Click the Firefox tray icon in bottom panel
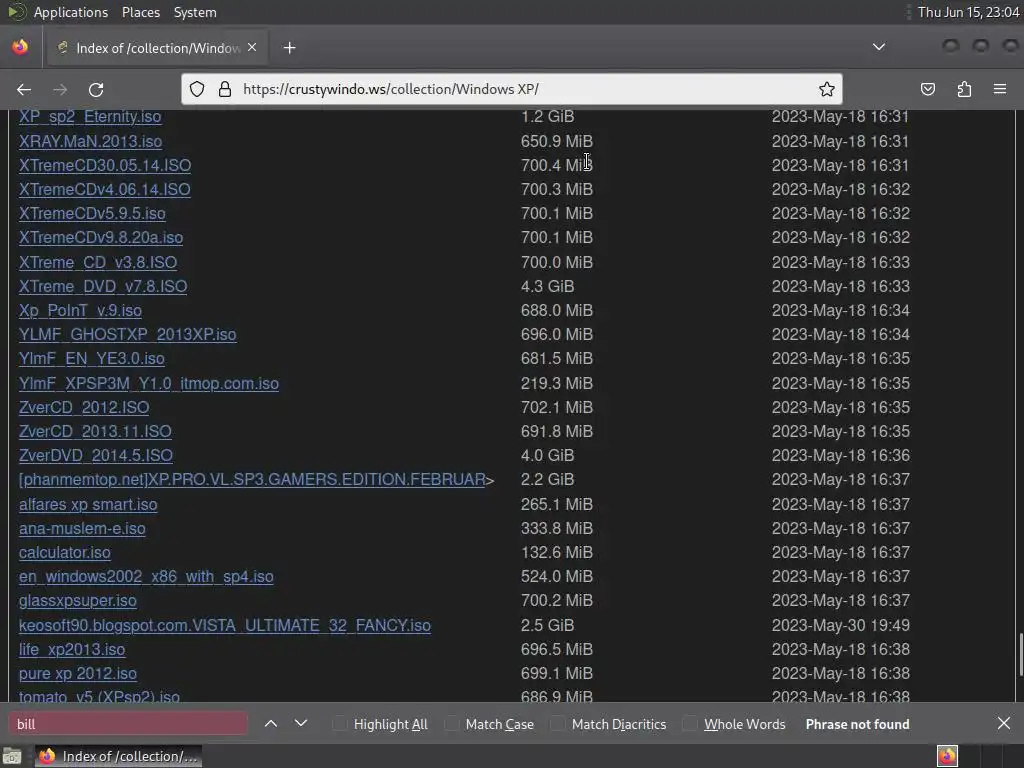1024x768 pixels. [x=948, y=756]
